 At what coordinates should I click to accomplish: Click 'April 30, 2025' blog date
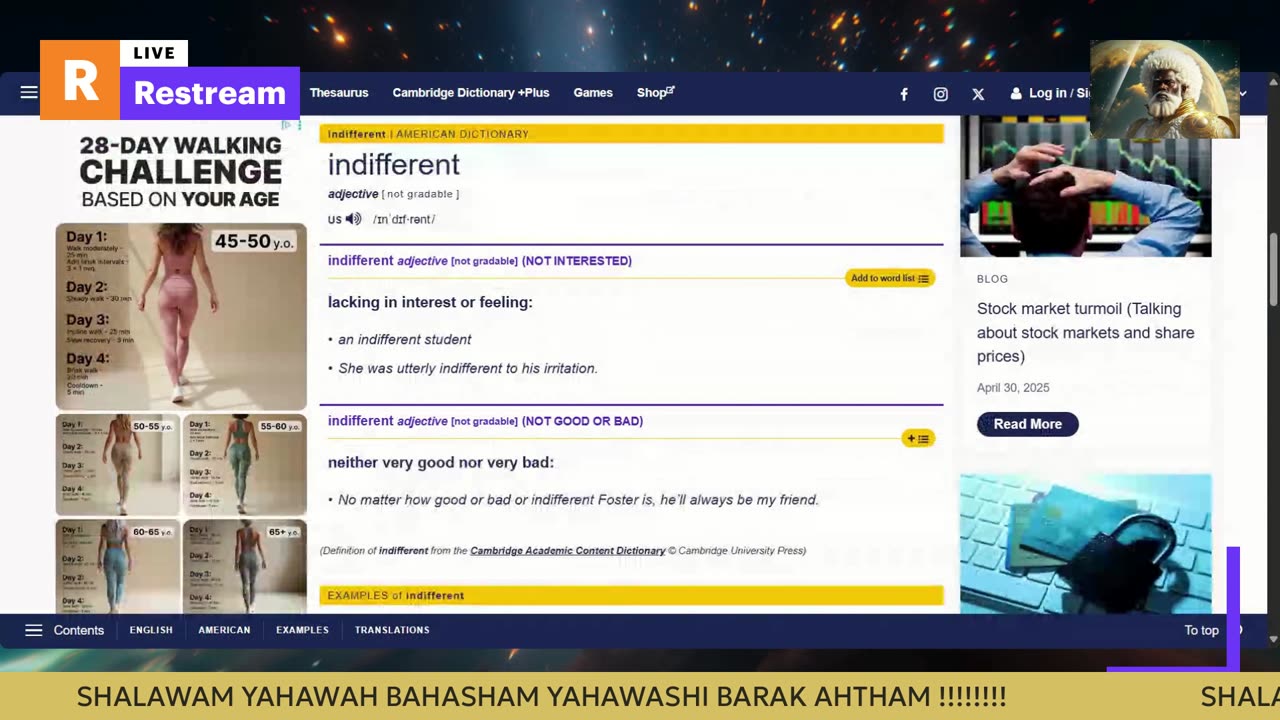pos(1013,388)
